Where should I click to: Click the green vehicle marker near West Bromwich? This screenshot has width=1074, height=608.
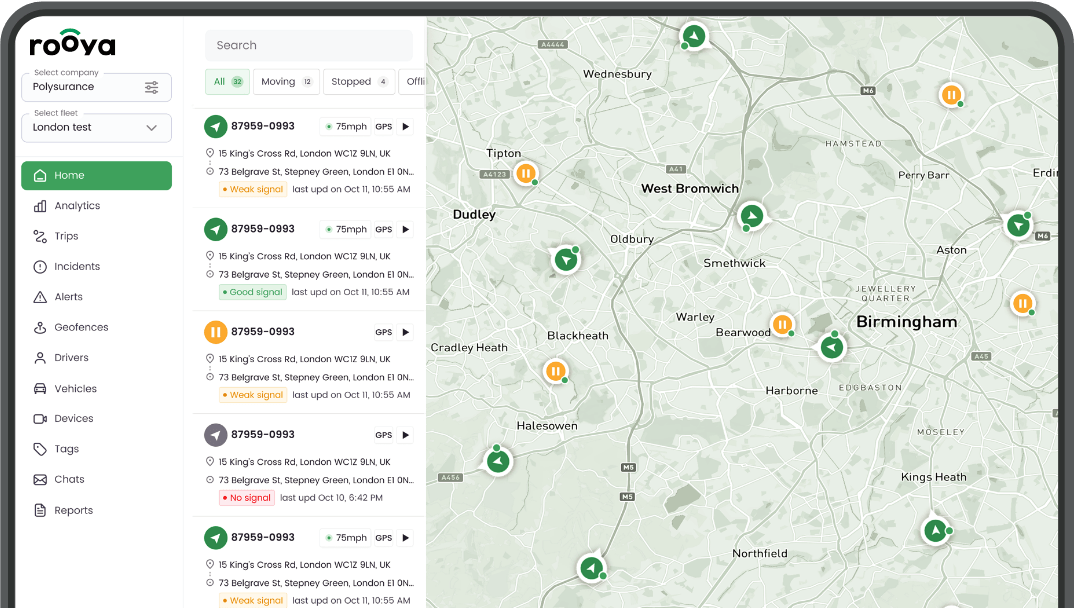click(752, 216)
